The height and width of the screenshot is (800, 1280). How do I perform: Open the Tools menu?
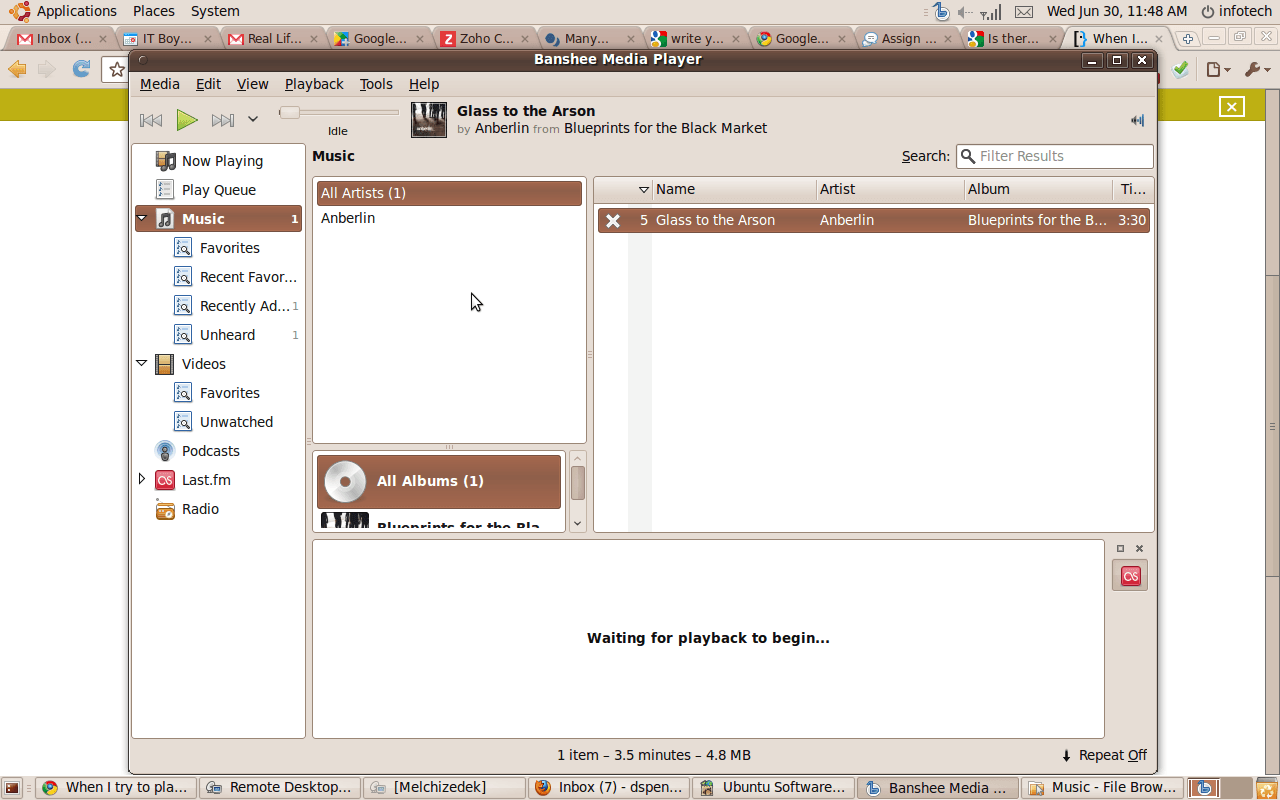[376, 84]
